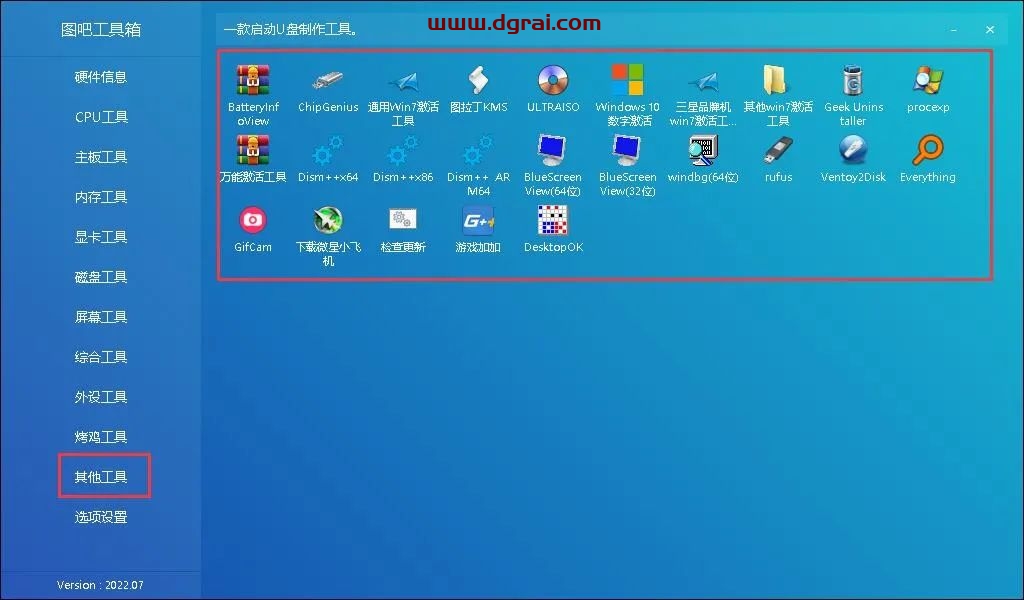Click the 一款启动U盘制作工具 description text

pos(291,29)
